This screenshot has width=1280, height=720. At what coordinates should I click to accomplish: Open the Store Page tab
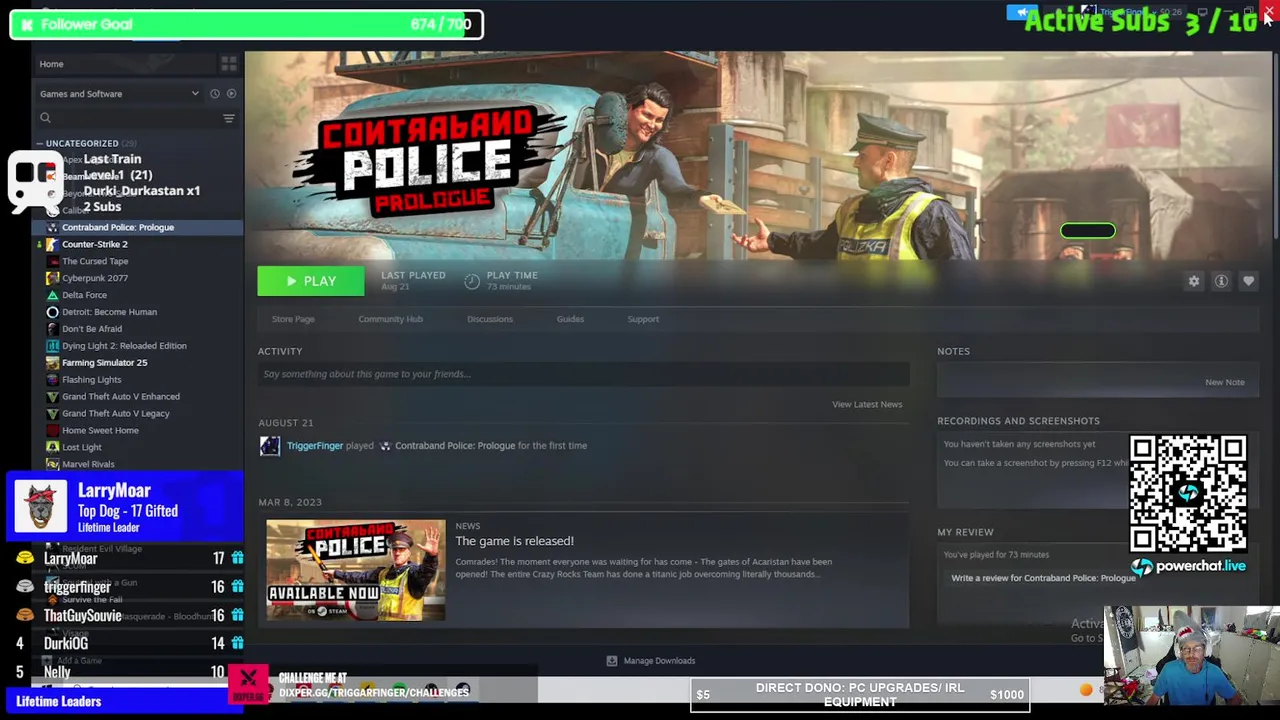pyautogui.click(x=293, y=319)
